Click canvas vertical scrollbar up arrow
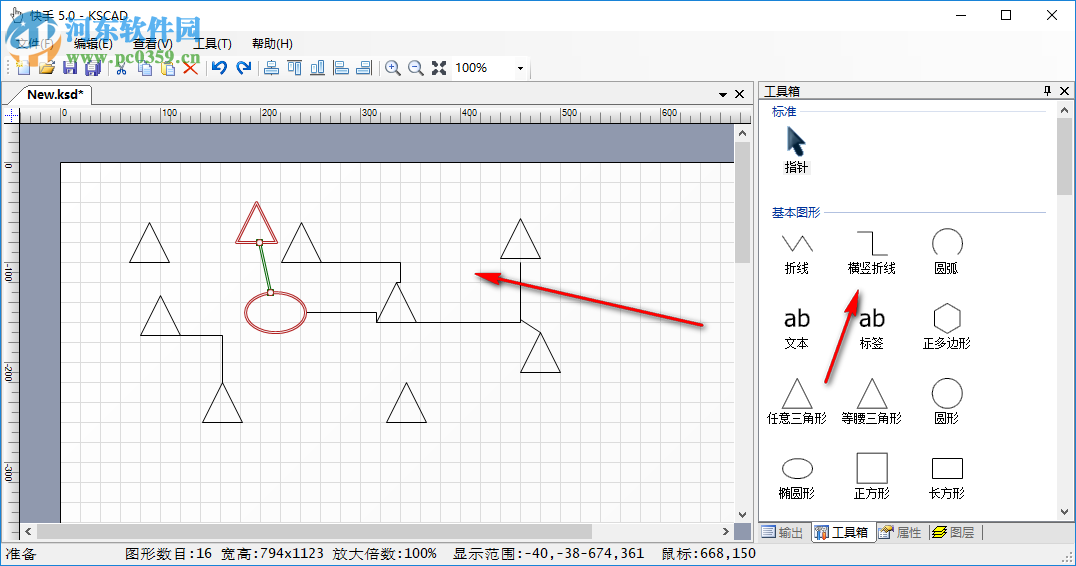The width and height of the screenshot is (1076, 566). pos(742,133)
